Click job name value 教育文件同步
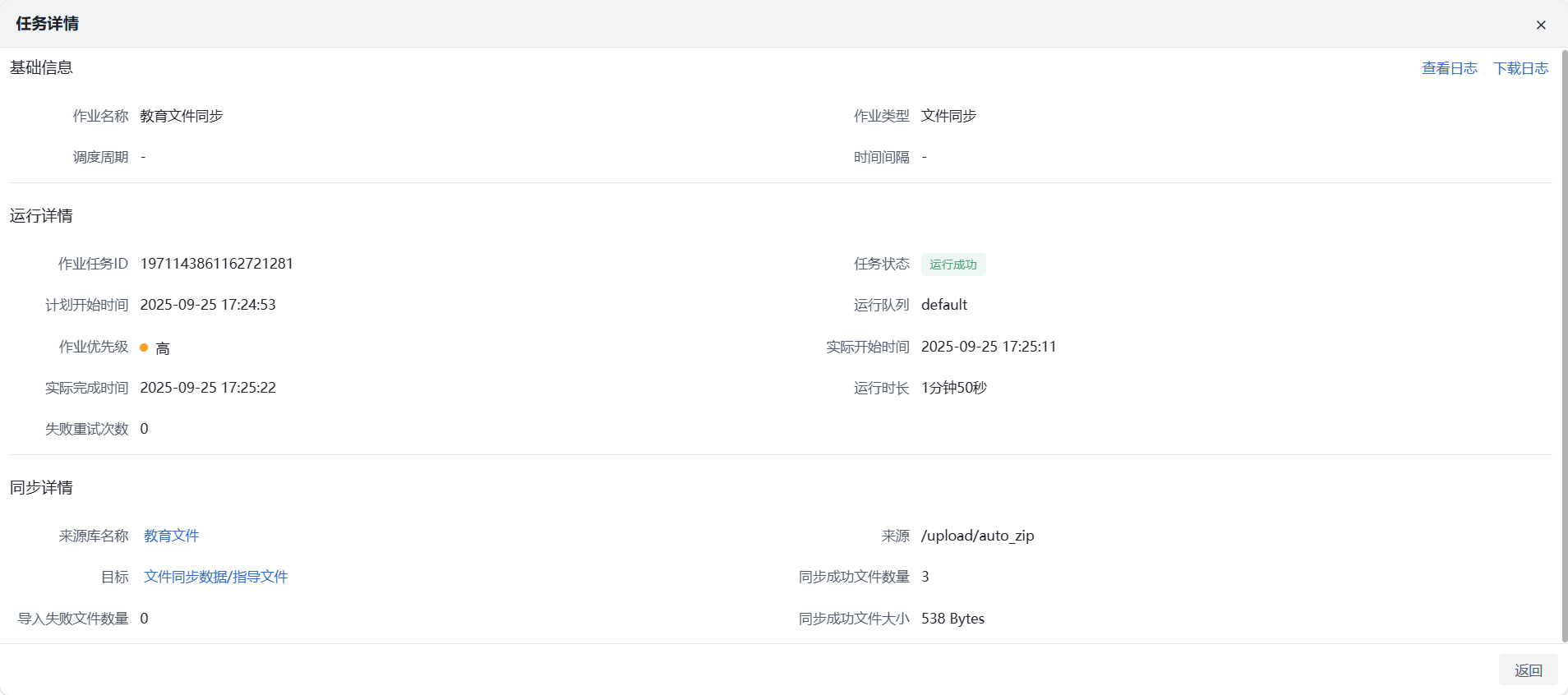The image size is (1568, 695). 182,116
